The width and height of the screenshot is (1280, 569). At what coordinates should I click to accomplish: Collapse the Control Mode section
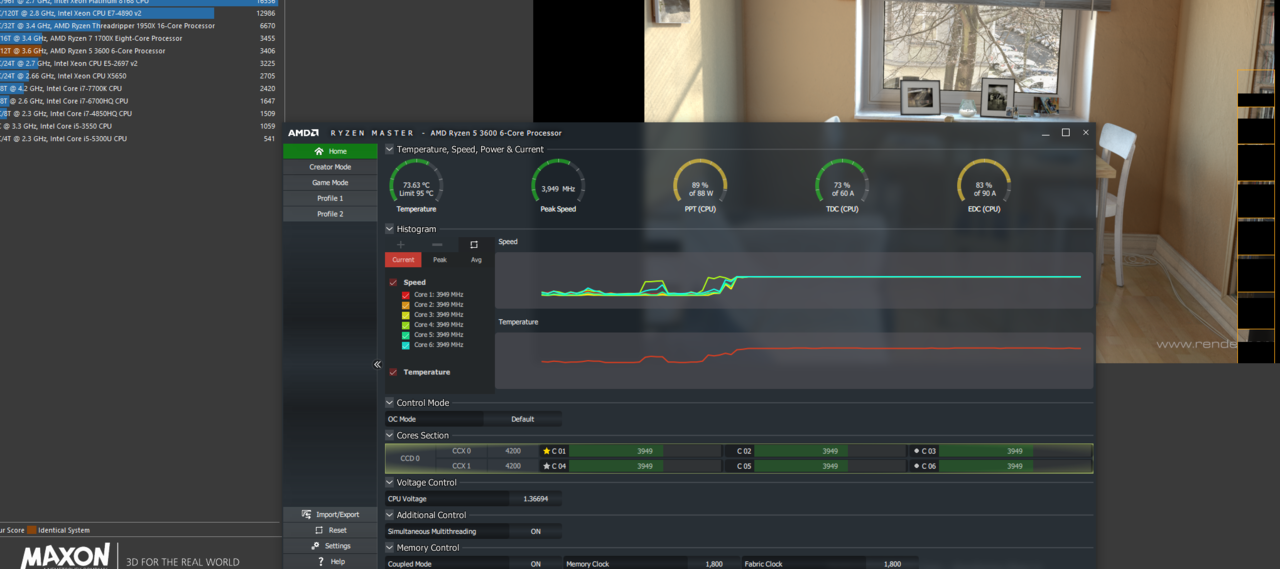point(390,403)
